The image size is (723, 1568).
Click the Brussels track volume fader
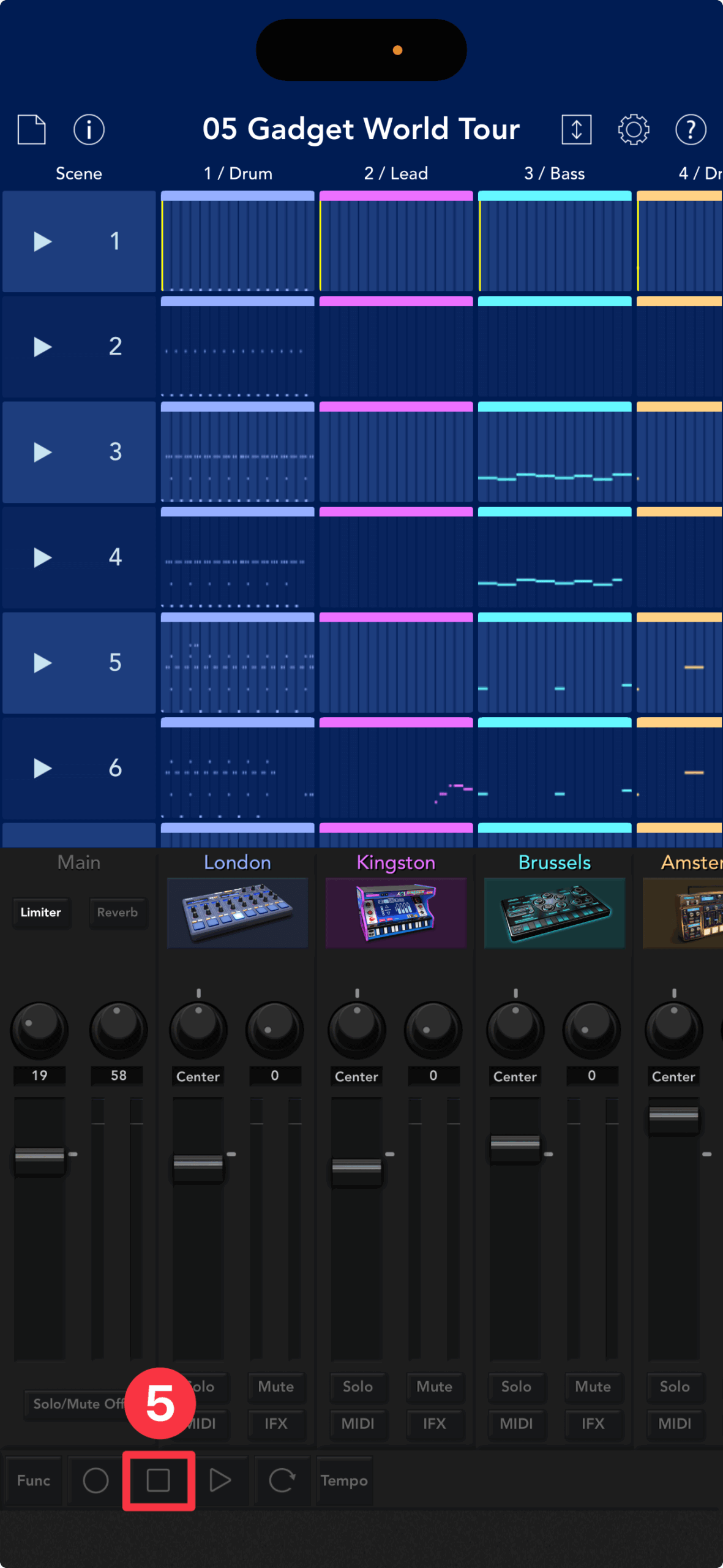pos(515,1143)
